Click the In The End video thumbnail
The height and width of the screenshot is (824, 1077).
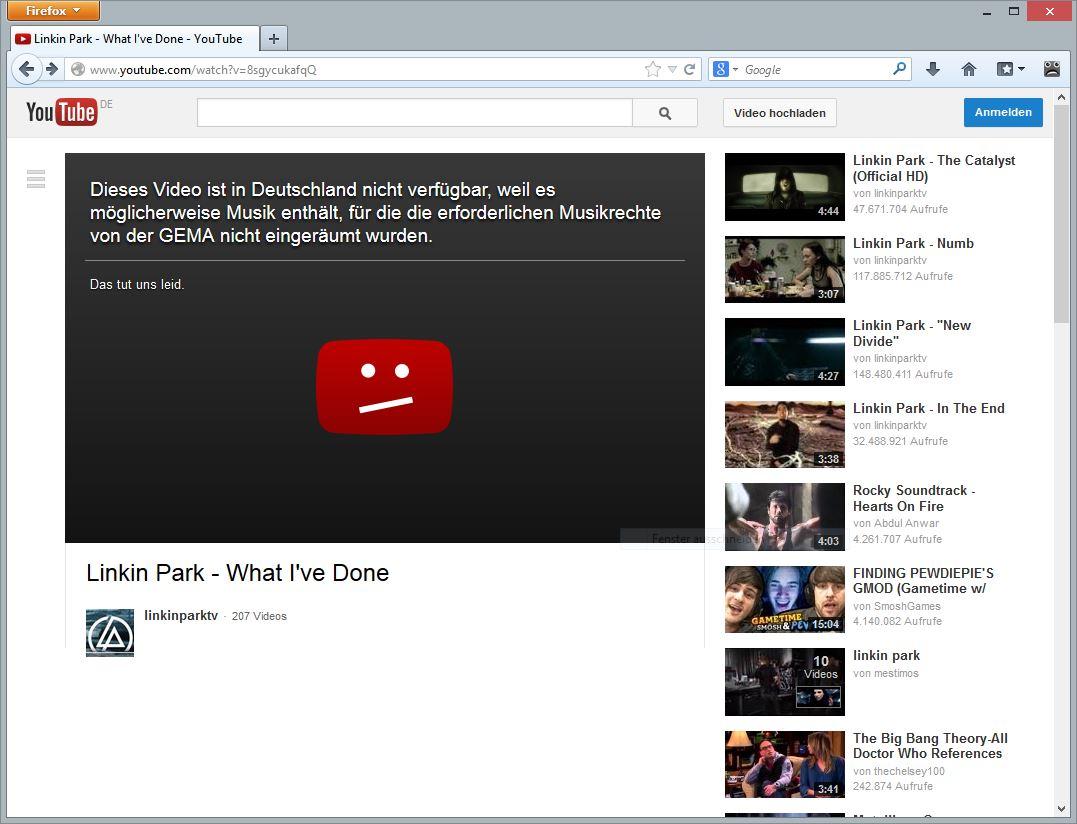click(x=785, y=435)
